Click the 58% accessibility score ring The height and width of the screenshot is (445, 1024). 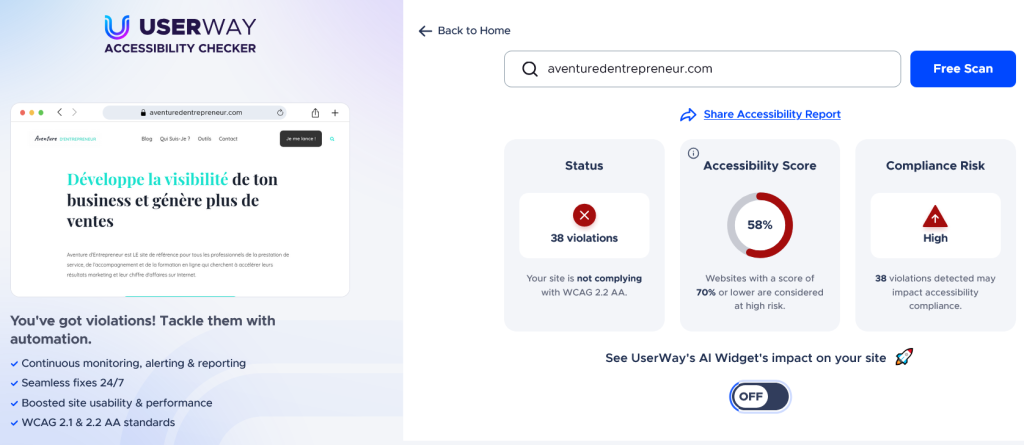[760, 225]
